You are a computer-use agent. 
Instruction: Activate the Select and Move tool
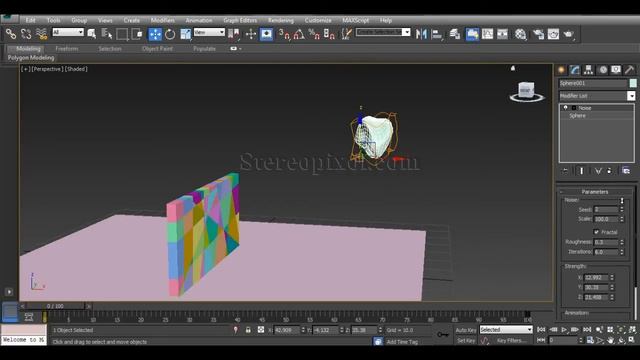[x=155, y=34]
